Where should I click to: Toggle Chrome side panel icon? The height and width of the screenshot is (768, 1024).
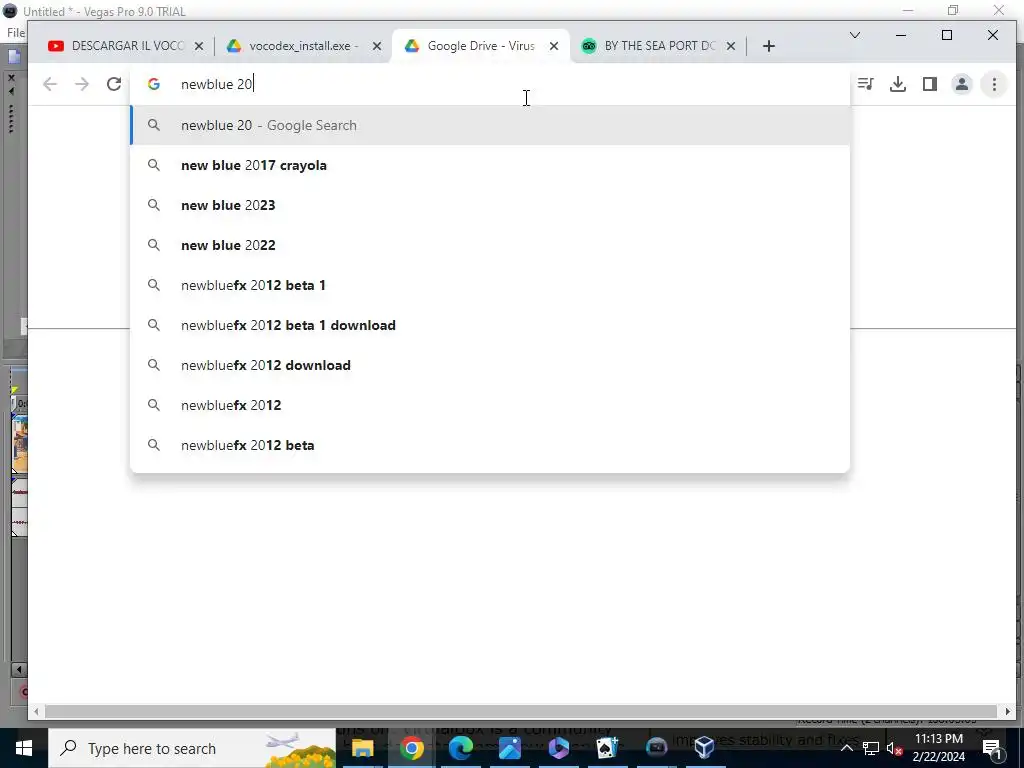[930, 84]
